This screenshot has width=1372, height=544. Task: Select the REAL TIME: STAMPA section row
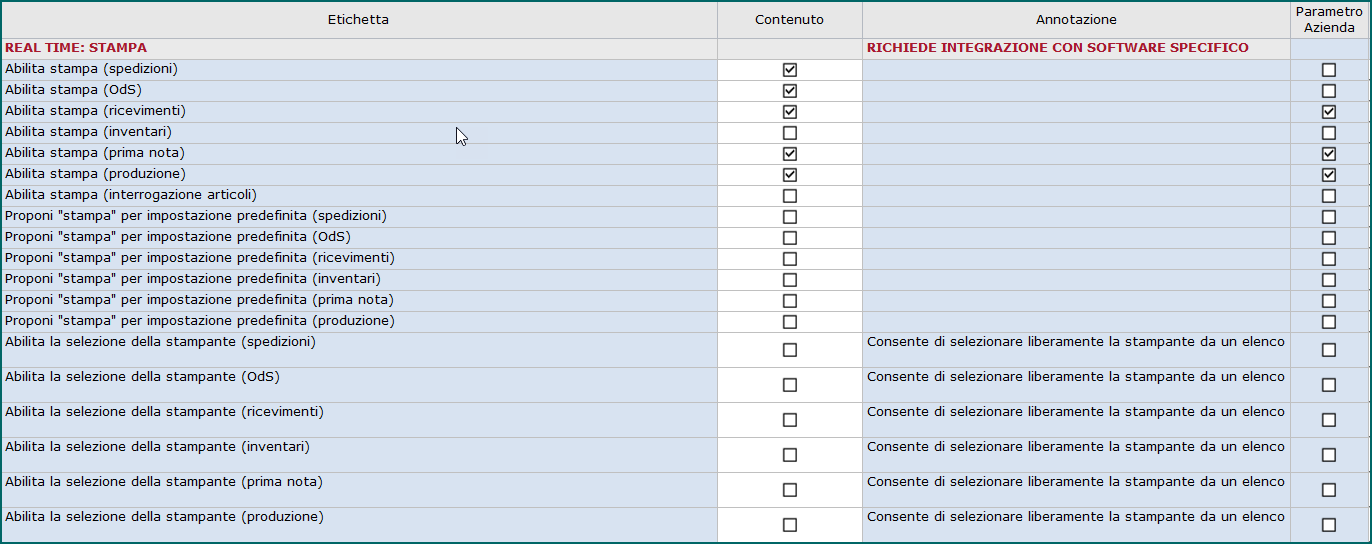(684, 48)
